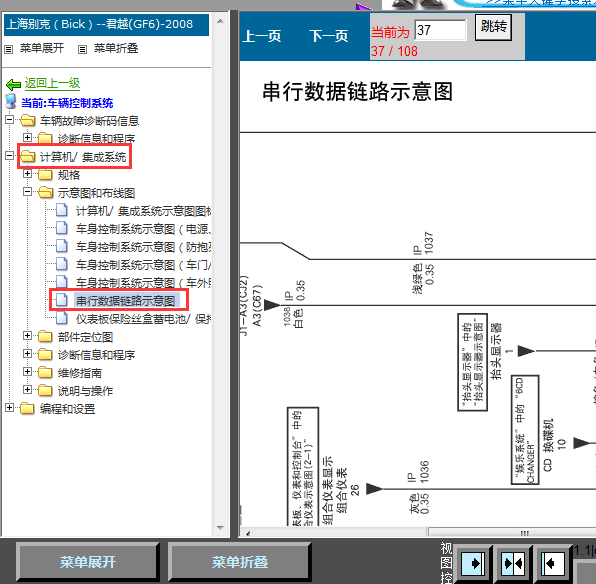Collapse the 计算机/集成系统 node
This screenshot has height=584, width=596.
point(10,156)
